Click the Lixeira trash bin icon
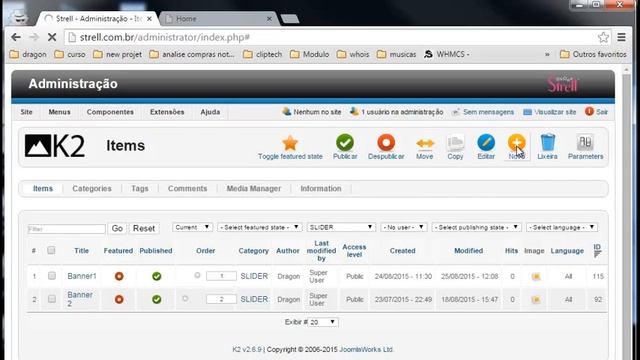The width and height of the screenshot is (640, 360). [x=547, y=142]
